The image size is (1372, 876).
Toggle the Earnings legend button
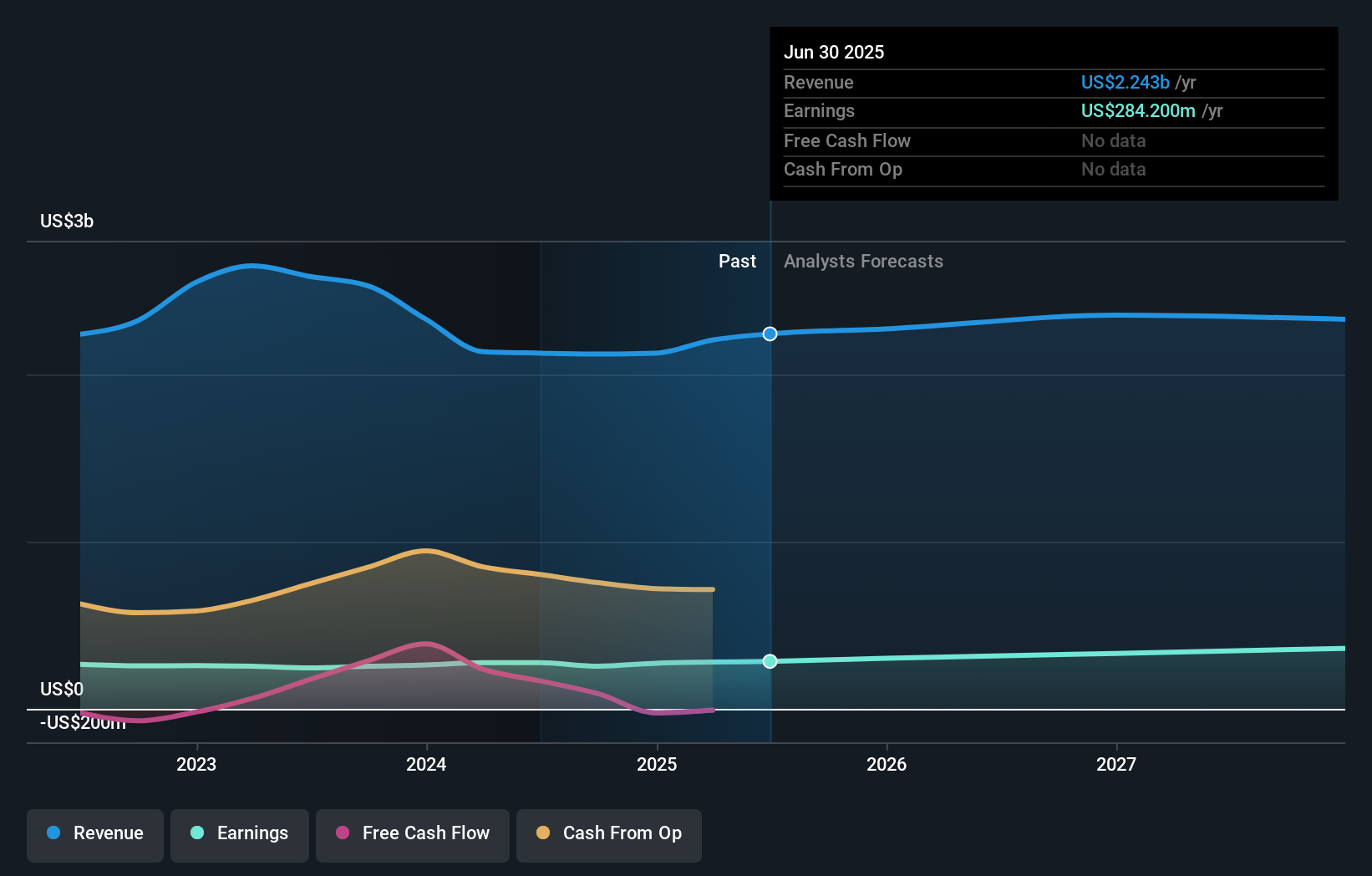240,835
